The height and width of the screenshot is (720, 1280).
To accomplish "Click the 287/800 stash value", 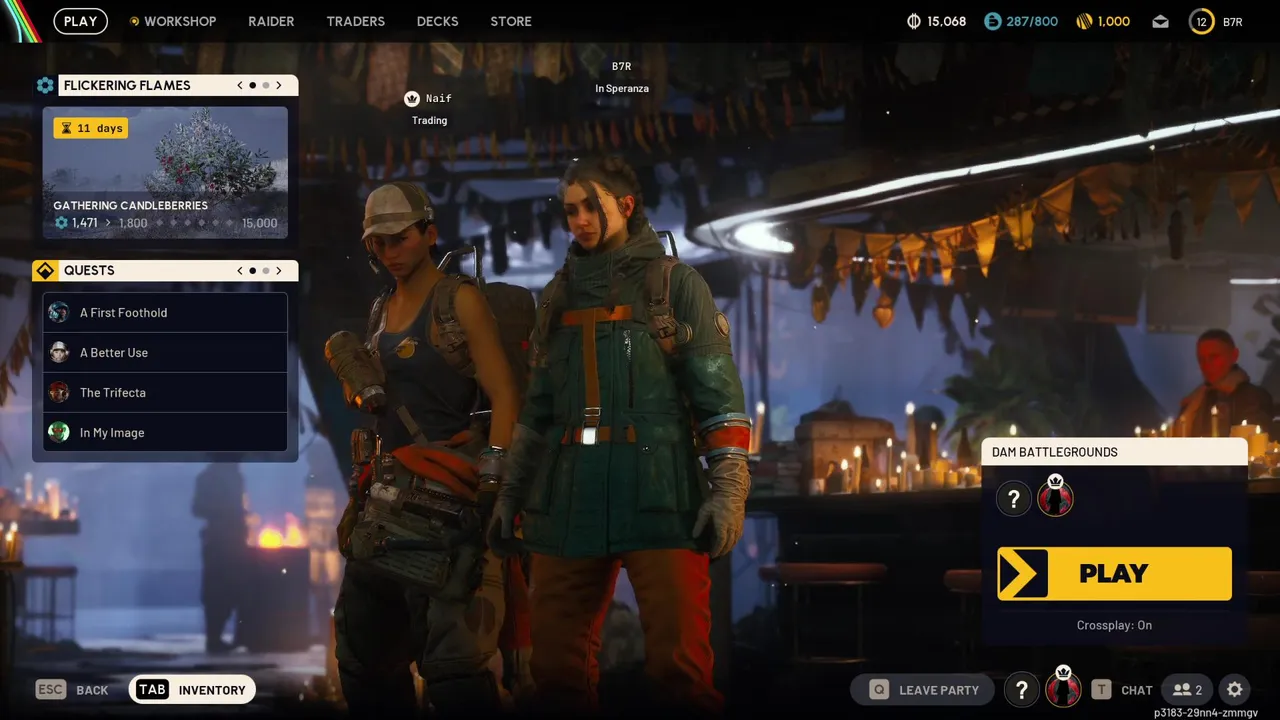I will coord(1033,21).
